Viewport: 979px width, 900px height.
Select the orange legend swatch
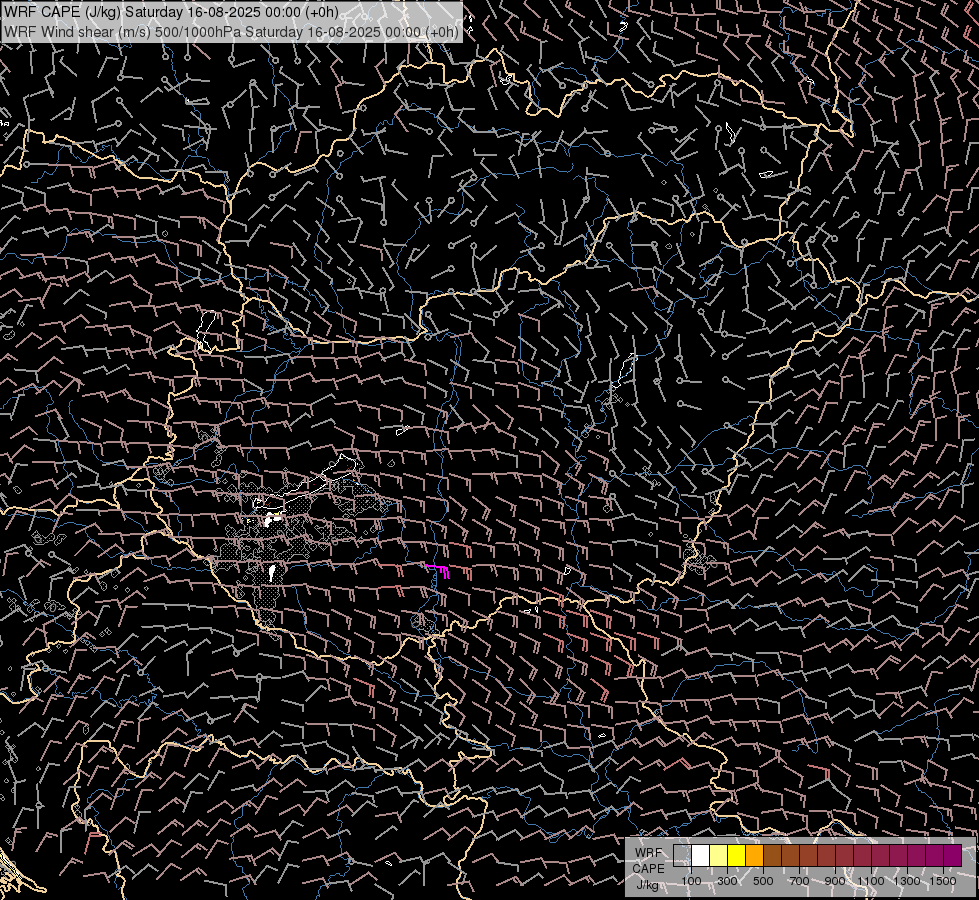tap(754, 855)
